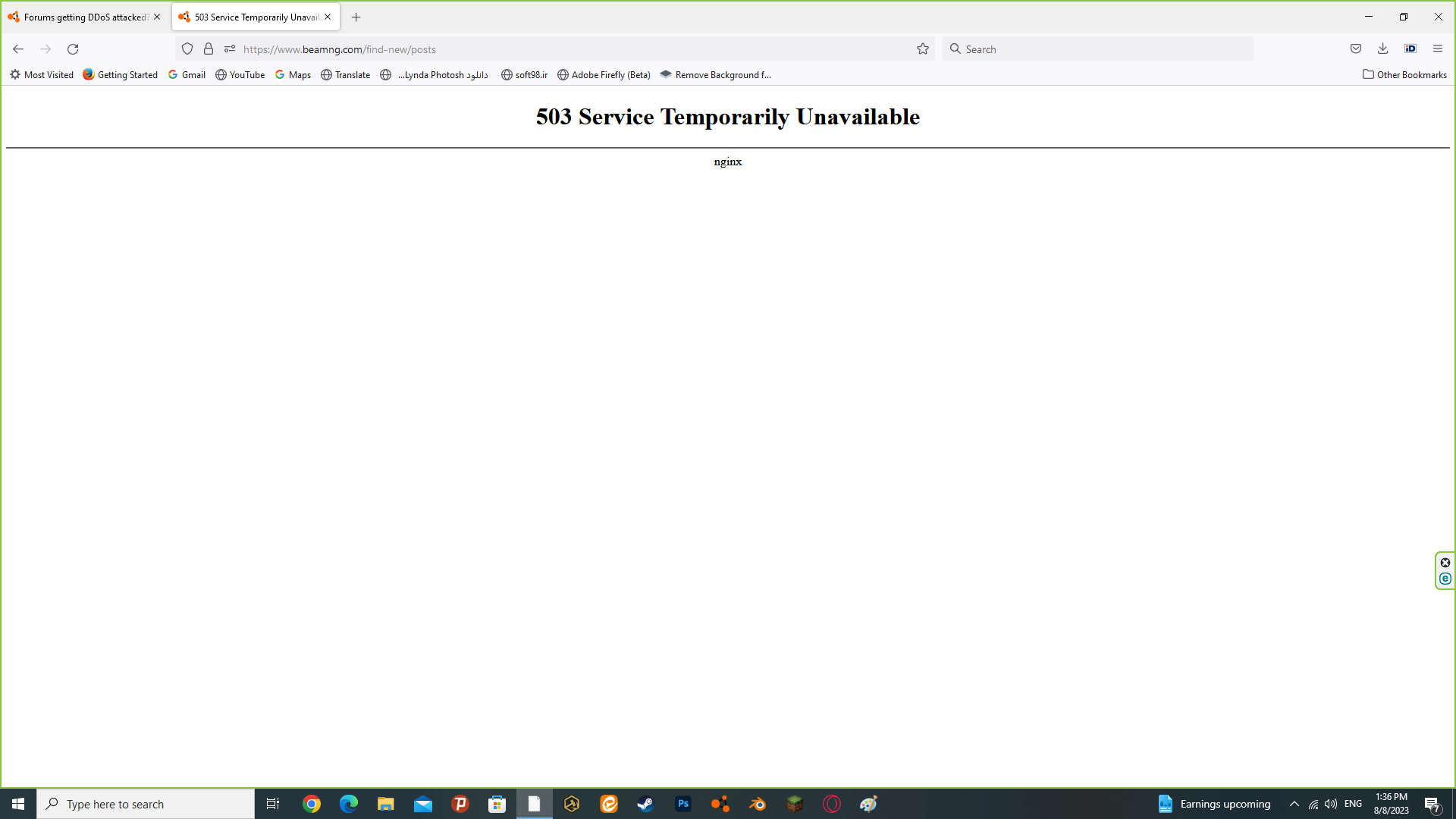Restore down the Firefox window
Image resolution: width=1456 pixels, height=819 pixels.
click(x=1404, y=17)
